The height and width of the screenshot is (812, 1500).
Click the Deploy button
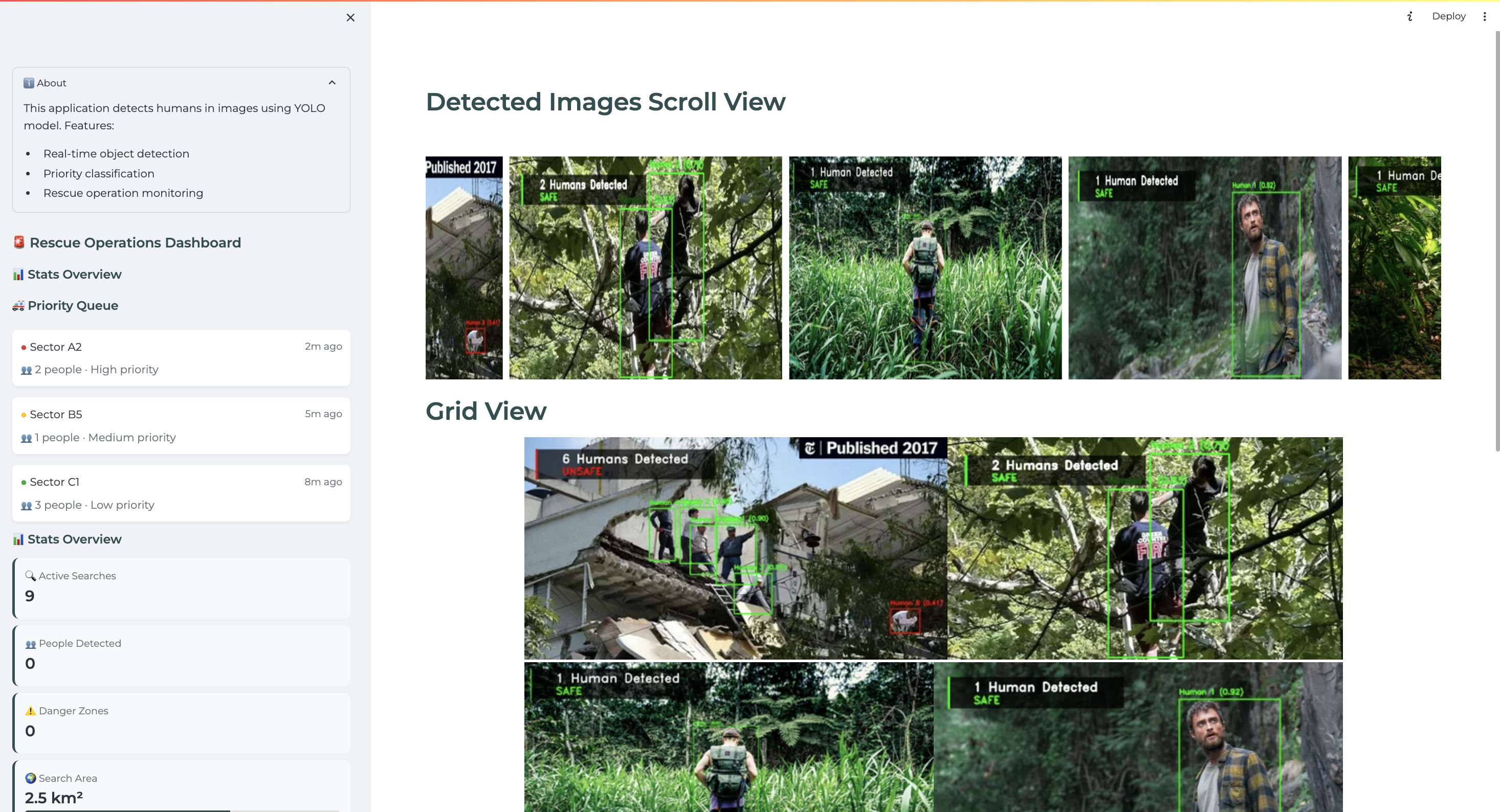1448,16
